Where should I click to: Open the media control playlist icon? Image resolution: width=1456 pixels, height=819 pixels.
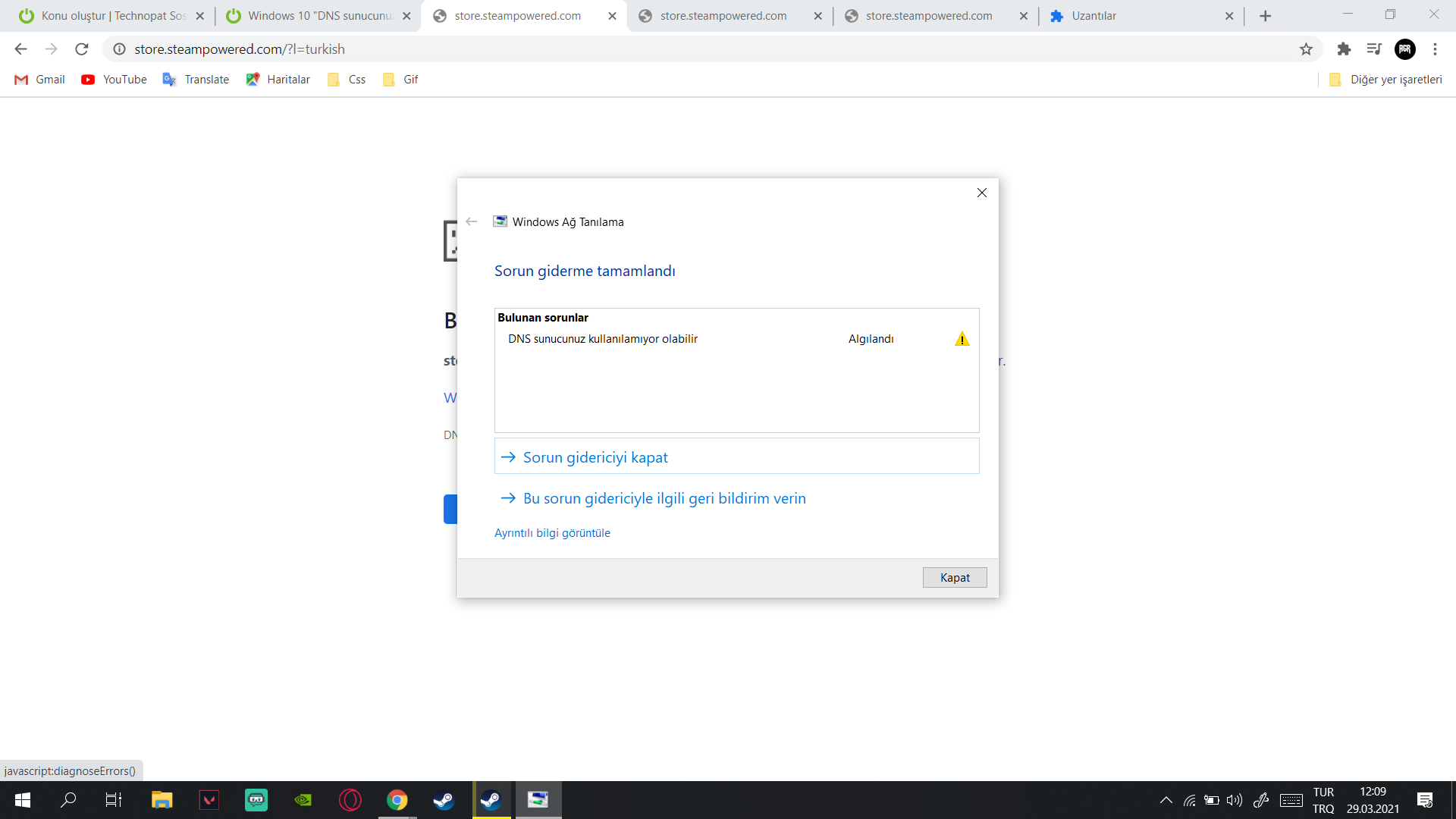[x=1374, y=49]
